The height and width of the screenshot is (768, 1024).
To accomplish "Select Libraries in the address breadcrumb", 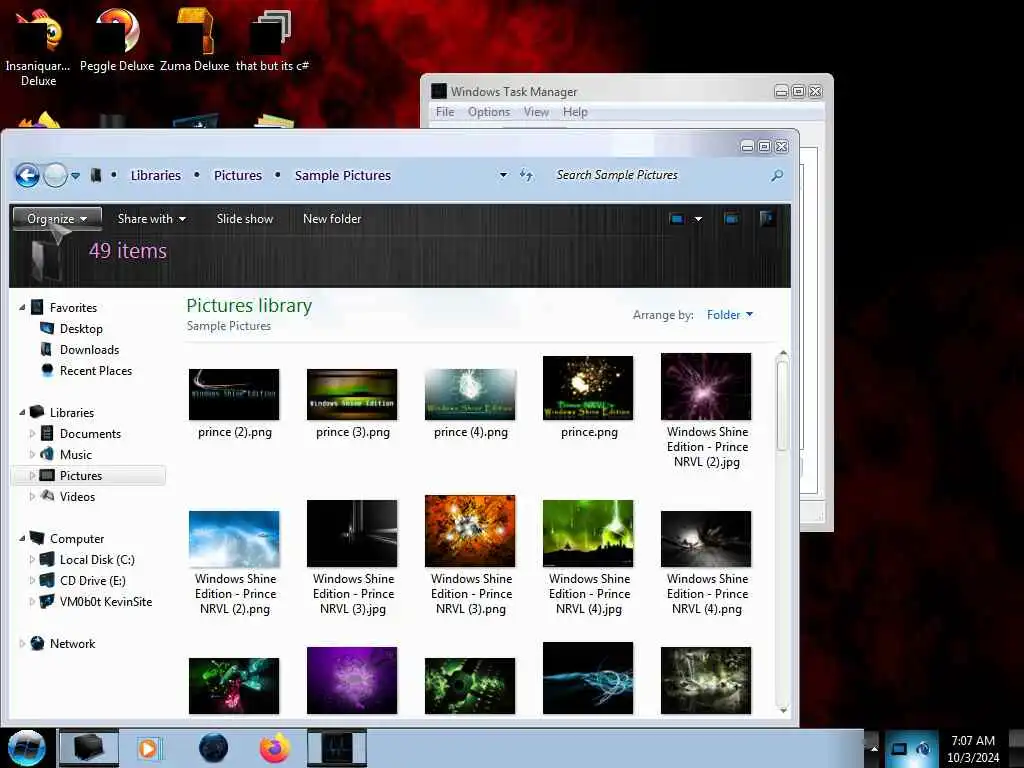I will coord(155,175).
